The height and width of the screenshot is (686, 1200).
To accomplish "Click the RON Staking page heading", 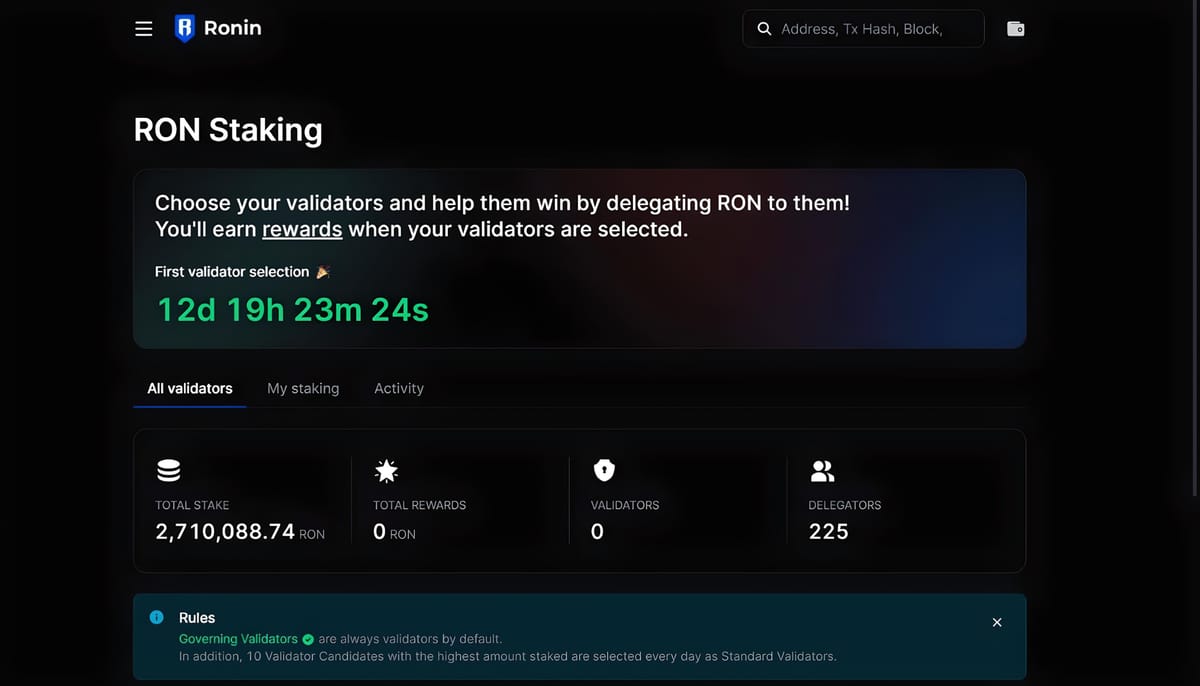I will click(x=228, y=129).
